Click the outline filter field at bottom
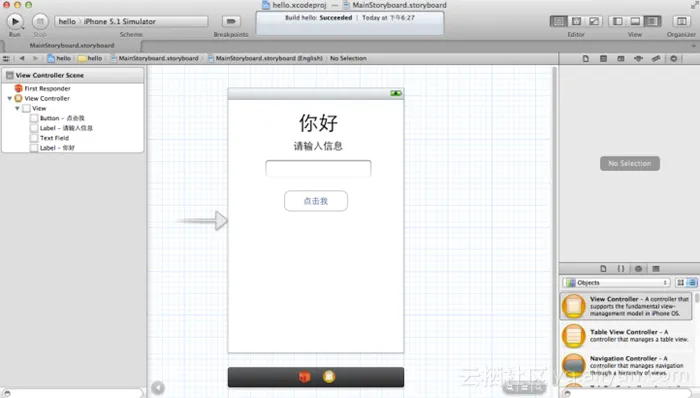 (73, 394)
